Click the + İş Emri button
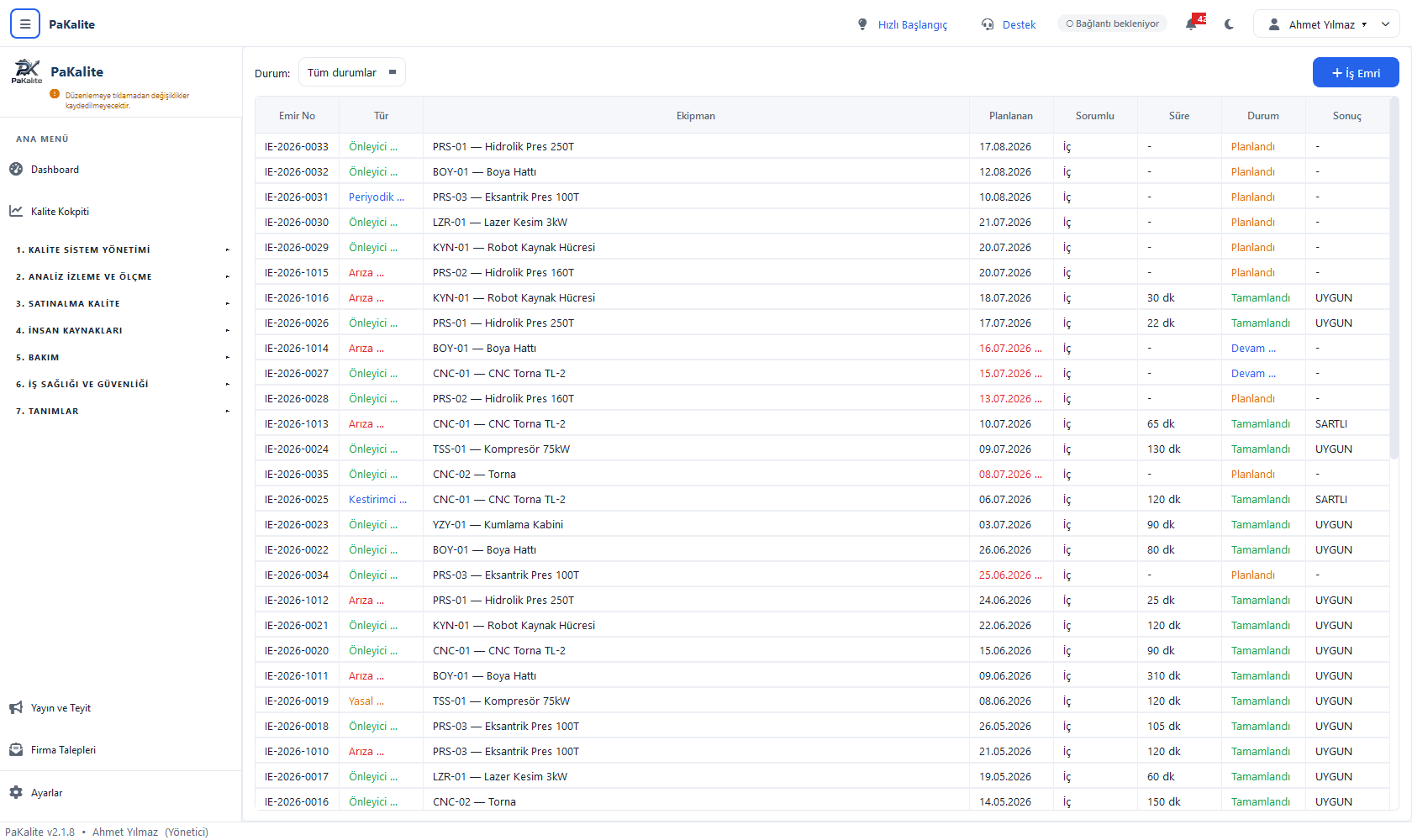1412x840 pixels. (1356, 72)
